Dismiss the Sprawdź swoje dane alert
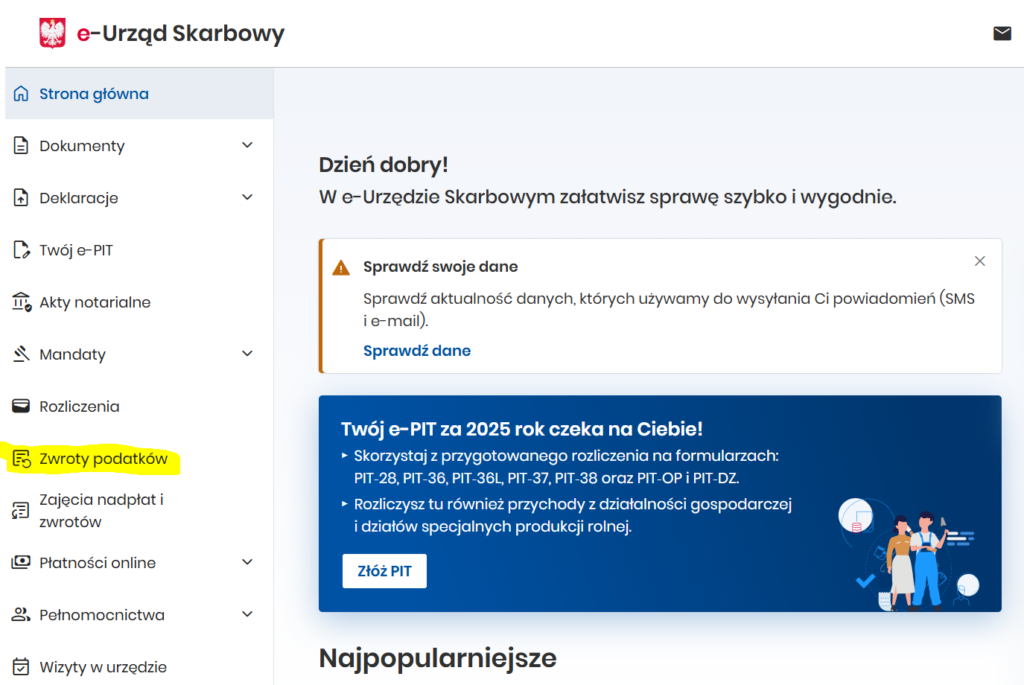Viewport: 1024px width, 685px height. pos(980,261)
